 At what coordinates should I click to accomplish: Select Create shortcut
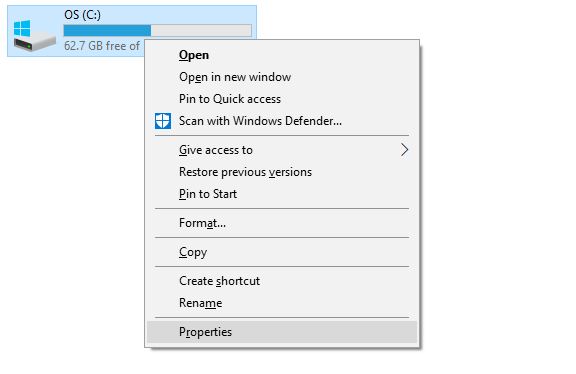[282, 281]
